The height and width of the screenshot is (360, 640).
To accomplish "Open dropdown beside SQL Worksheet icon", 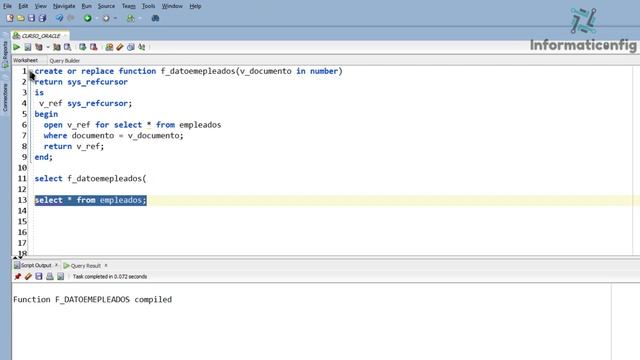I will [x=140, y=18].
